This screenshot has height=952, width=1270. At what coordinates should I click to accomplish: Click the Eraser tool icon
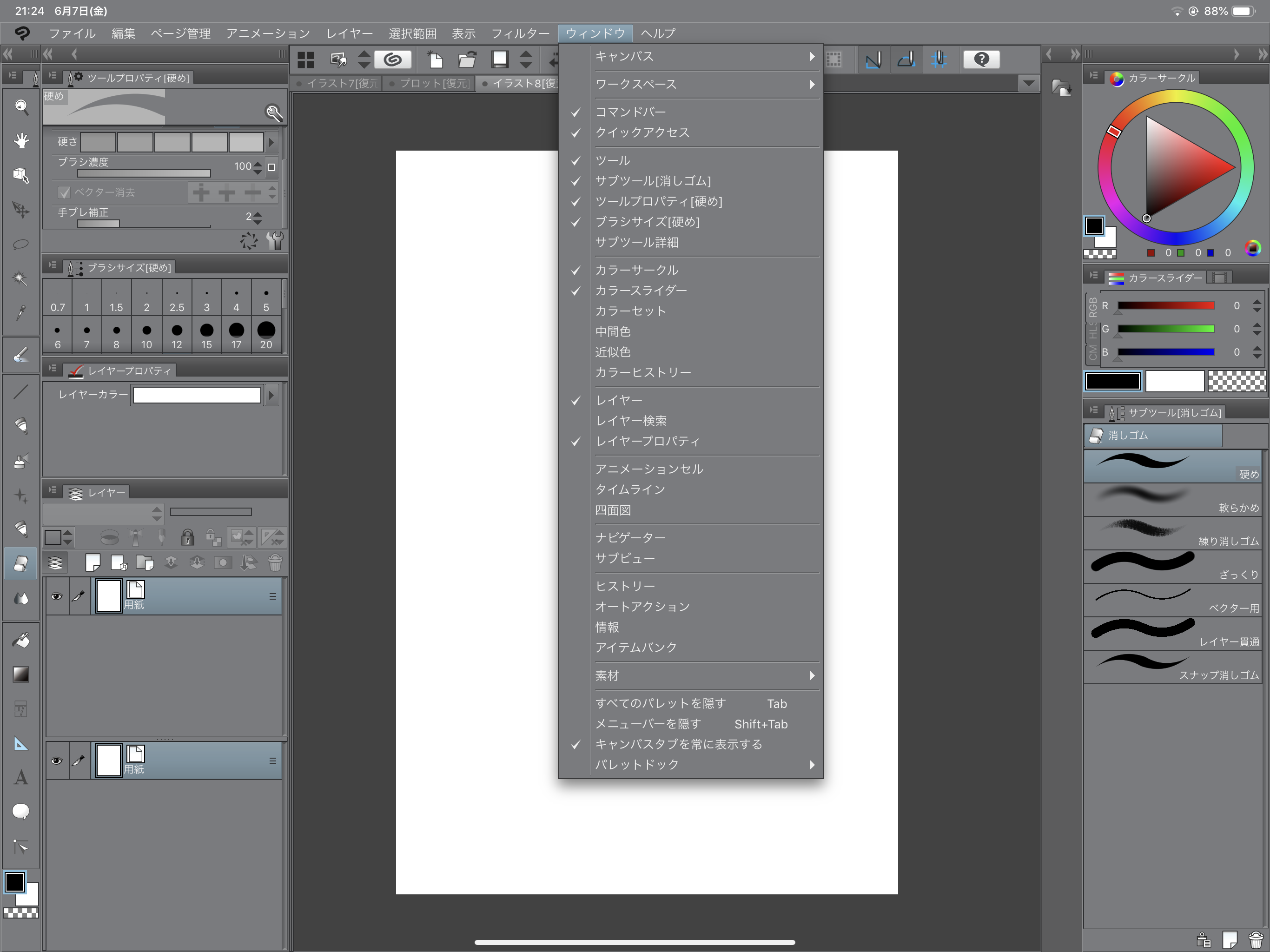tap(20, 563)
